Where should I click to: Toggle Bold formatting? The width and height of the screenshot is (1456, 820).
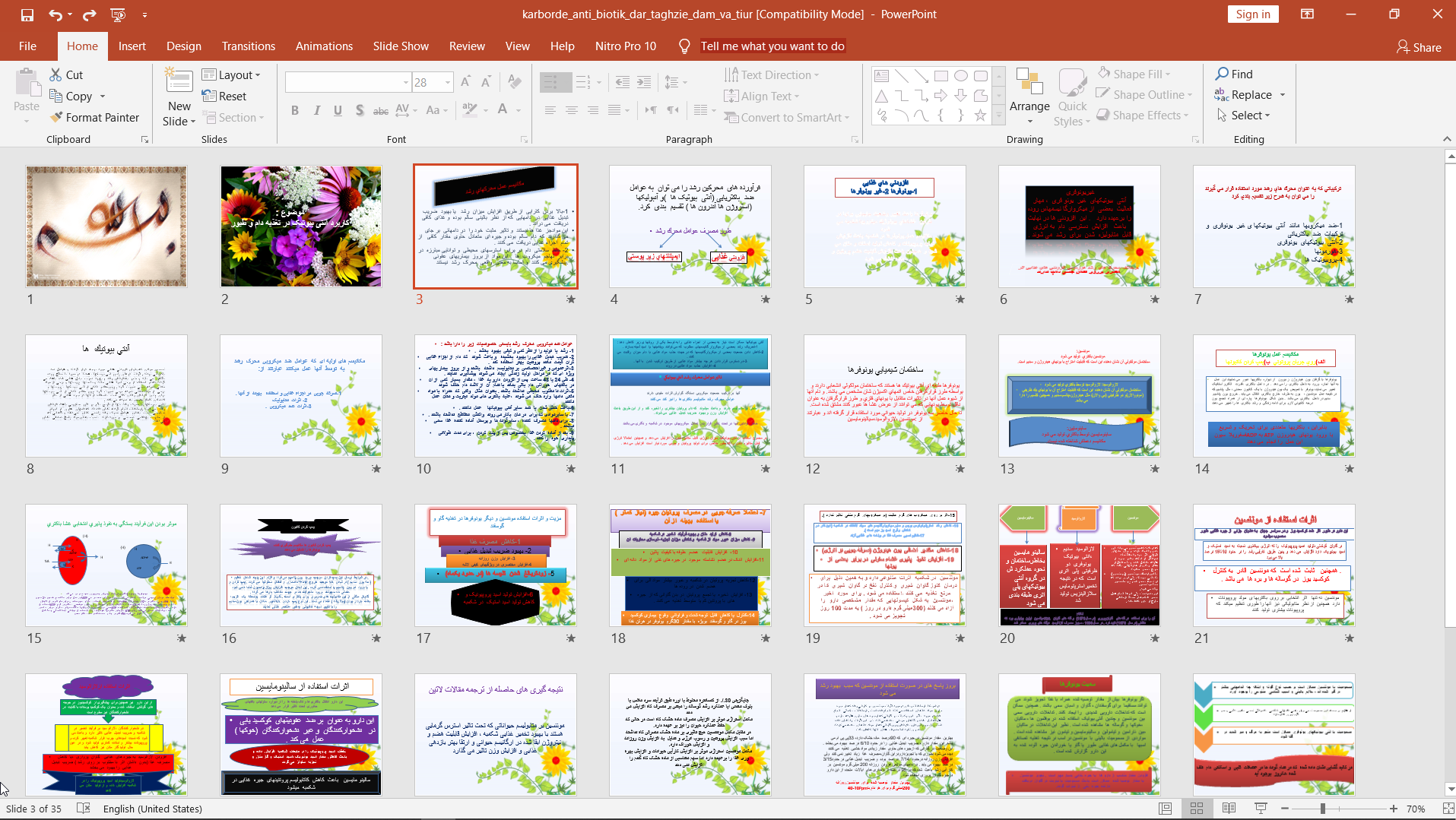coord(295,111)
